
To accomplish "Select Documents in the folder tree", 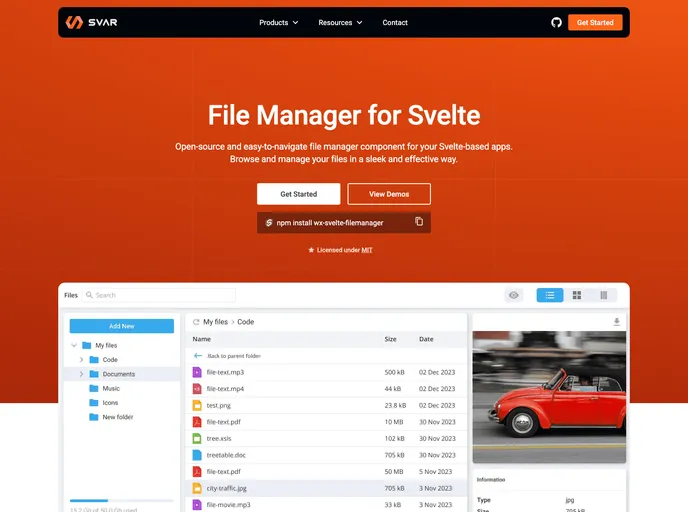I will point(118,374).
